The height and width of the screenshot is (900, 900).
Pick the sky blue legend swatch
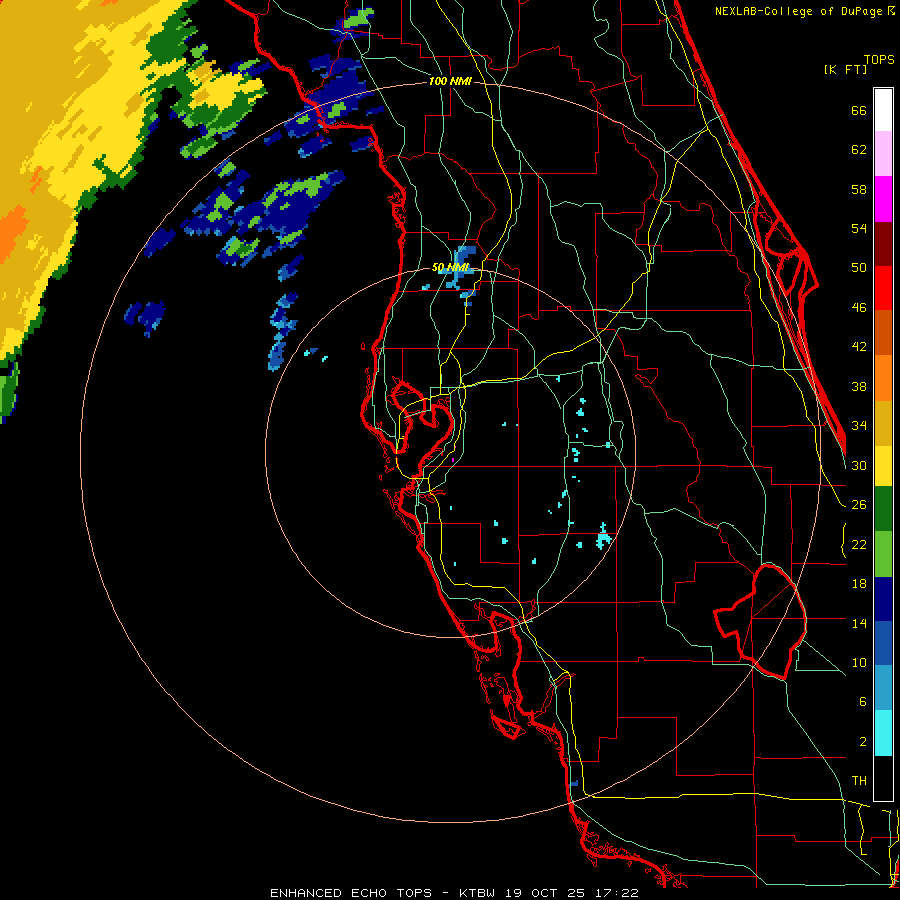(x=883, y=688)
